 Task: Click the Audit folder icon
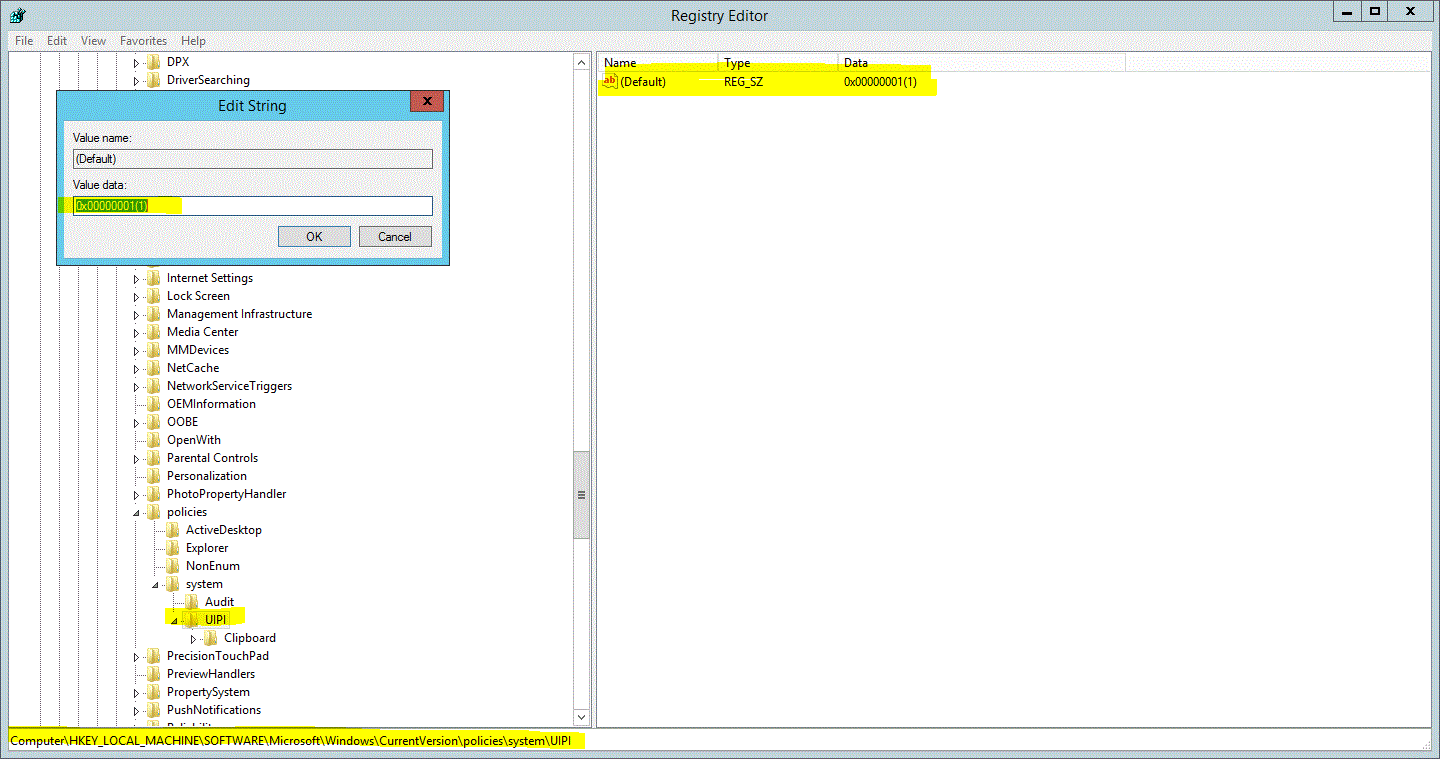click(x=192, y=602)
